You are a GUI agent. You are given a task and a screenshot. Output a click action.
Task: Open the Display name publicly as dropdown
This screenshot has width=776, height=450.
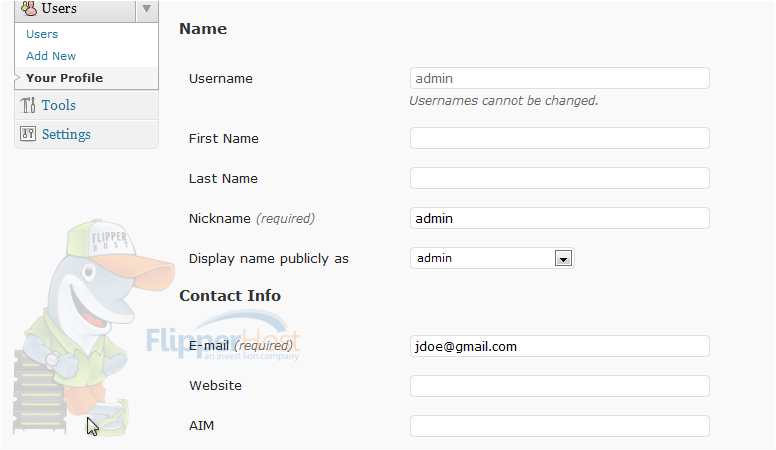click(492, 258)
